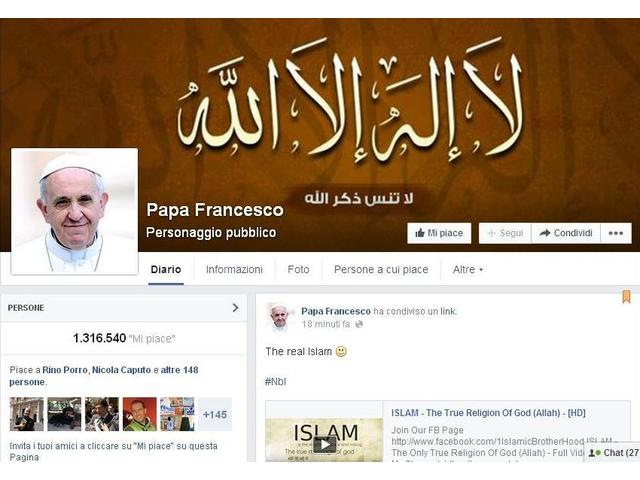This screenshot has height=480, width=640.
Task: Expand the Altre tab dropdown
Action: pyautogui.click(x=468, y=269)
